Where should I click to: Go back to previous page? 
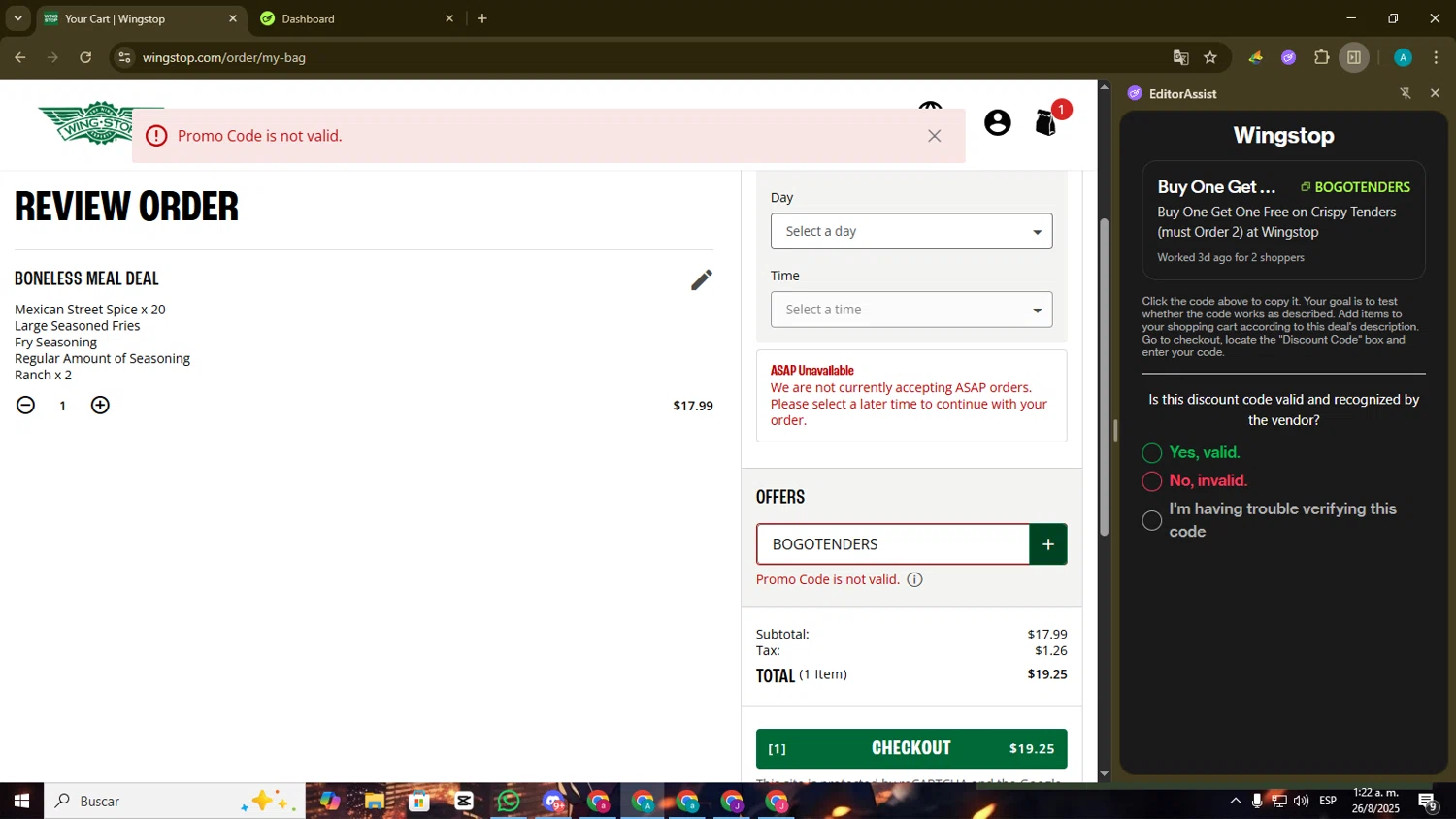[20, 57]
